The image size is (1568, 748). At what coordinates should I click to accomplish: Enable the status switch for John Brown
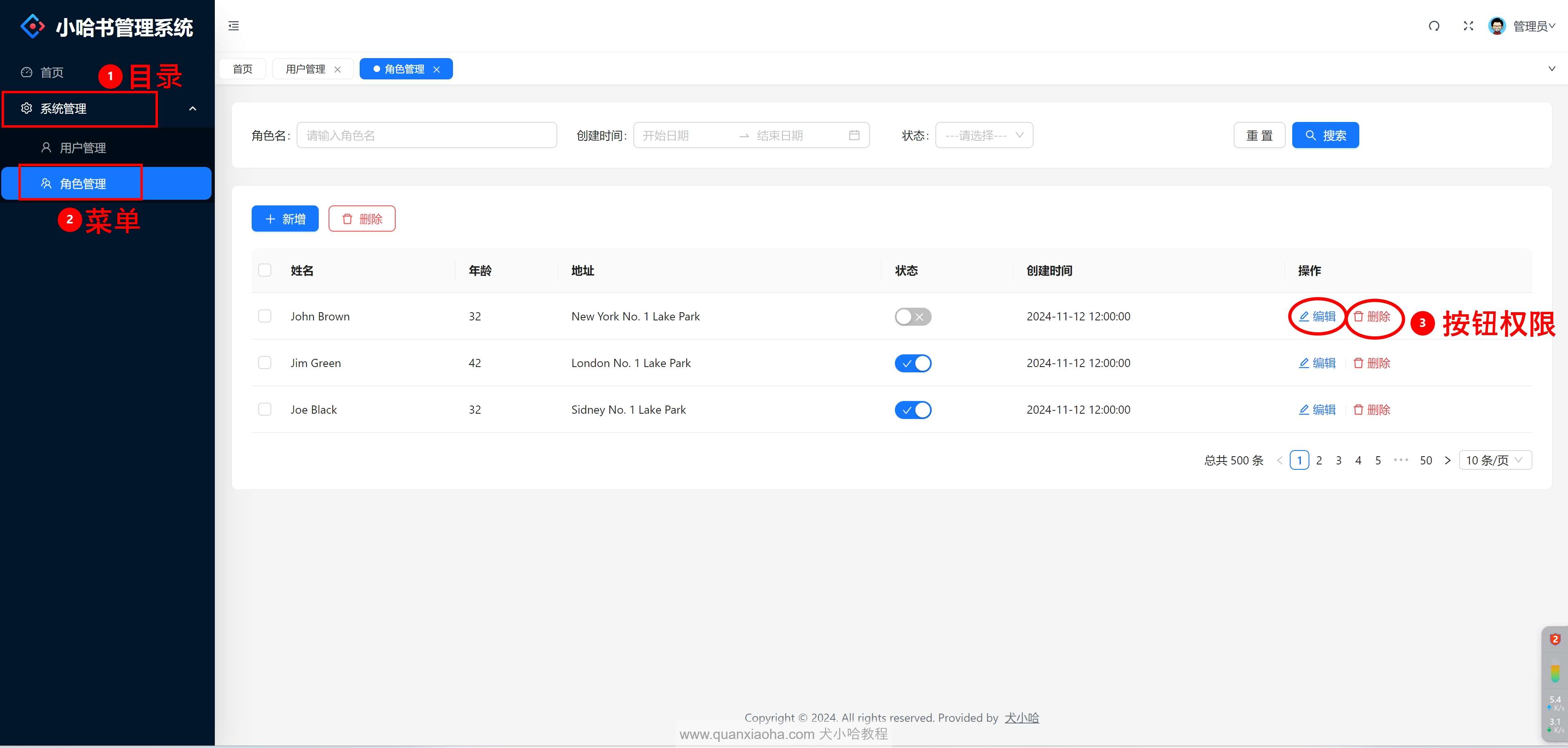coord(912,316)
